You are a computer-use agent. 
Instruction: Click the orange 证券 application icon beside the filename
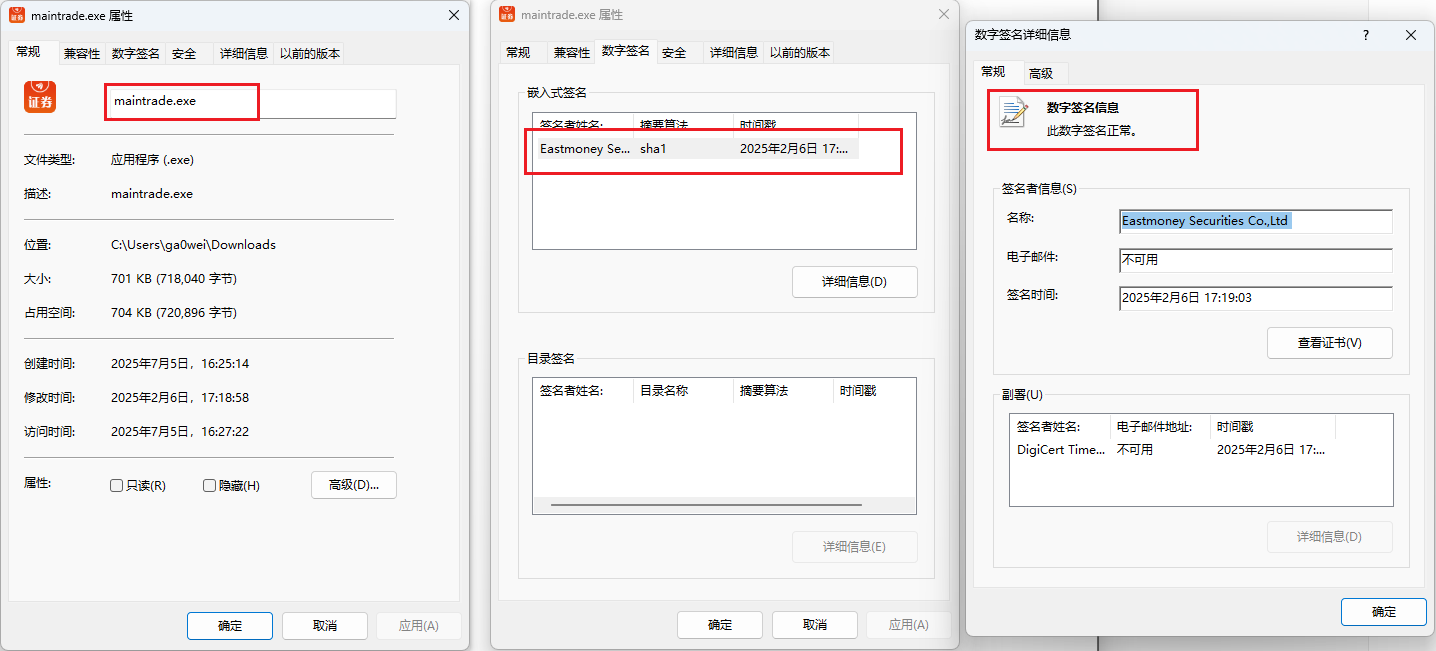click(x=40, y=97)
